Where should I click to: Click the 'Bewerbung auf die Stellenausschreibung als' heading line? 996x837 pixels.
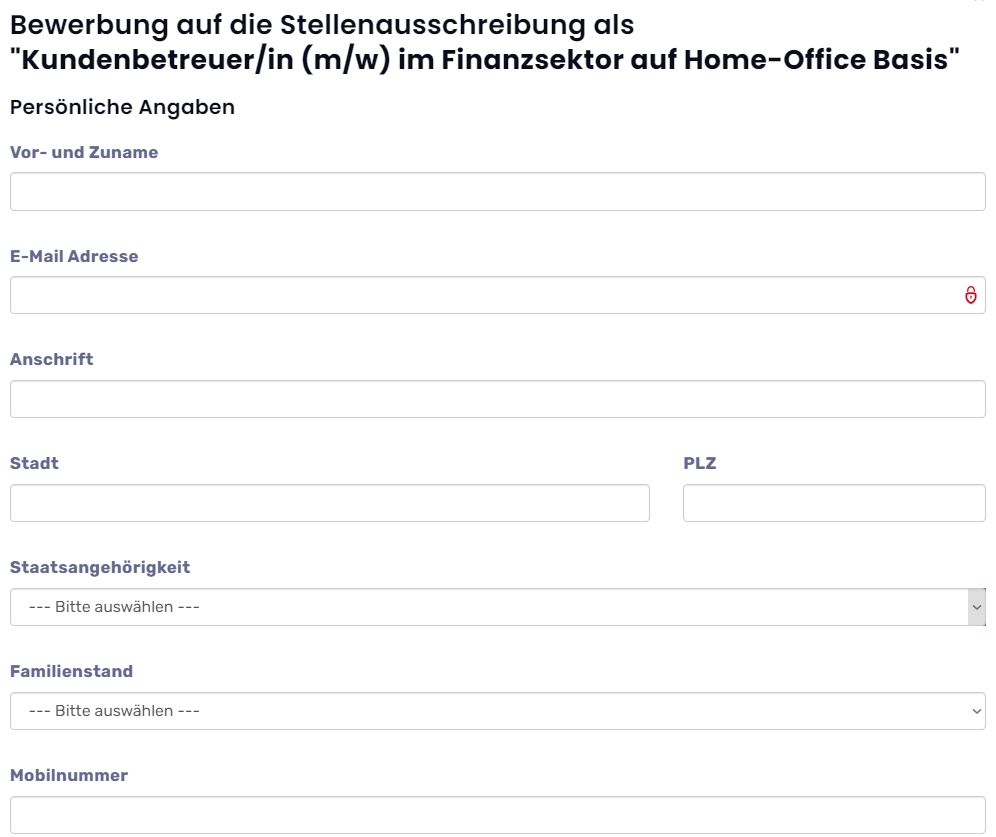tap(322, 25)
